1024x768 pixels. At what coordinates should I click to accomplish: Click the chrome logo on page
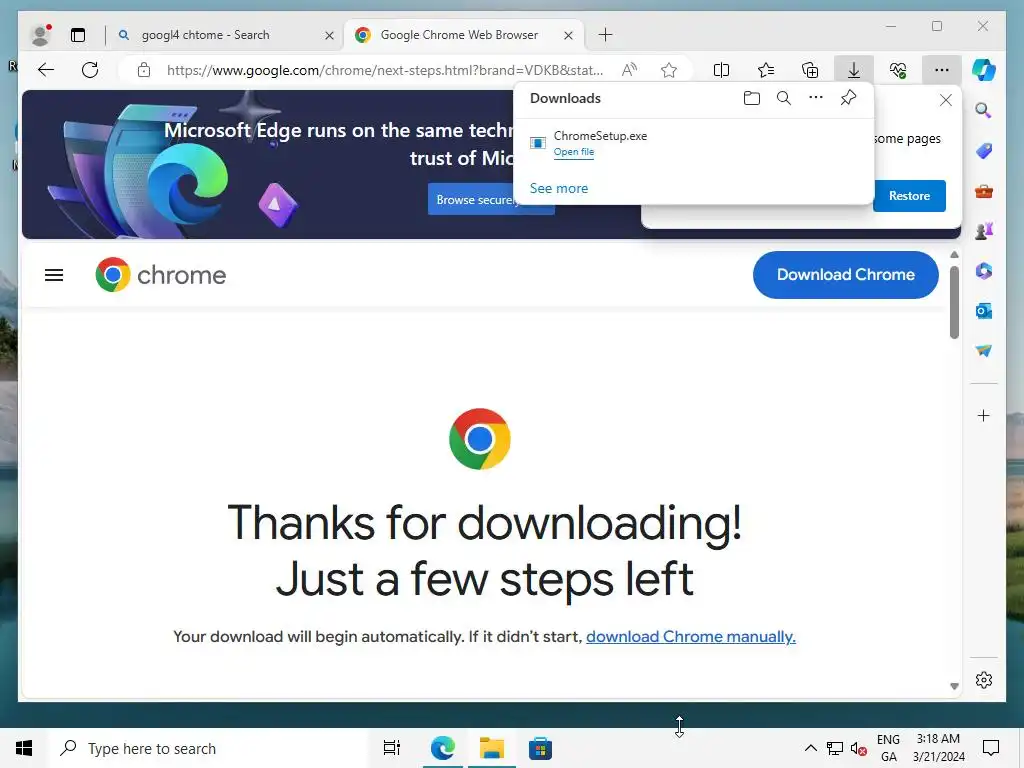161,275
